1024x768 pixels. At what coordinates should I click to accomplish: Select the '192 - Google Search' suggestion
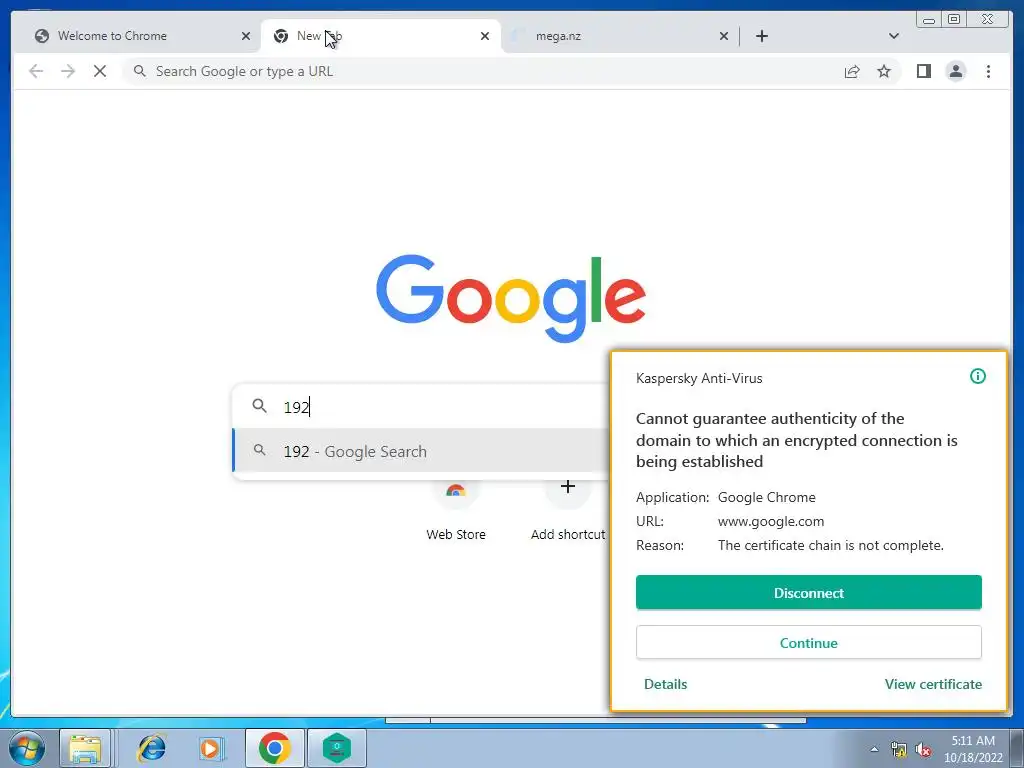pos(421,451)
